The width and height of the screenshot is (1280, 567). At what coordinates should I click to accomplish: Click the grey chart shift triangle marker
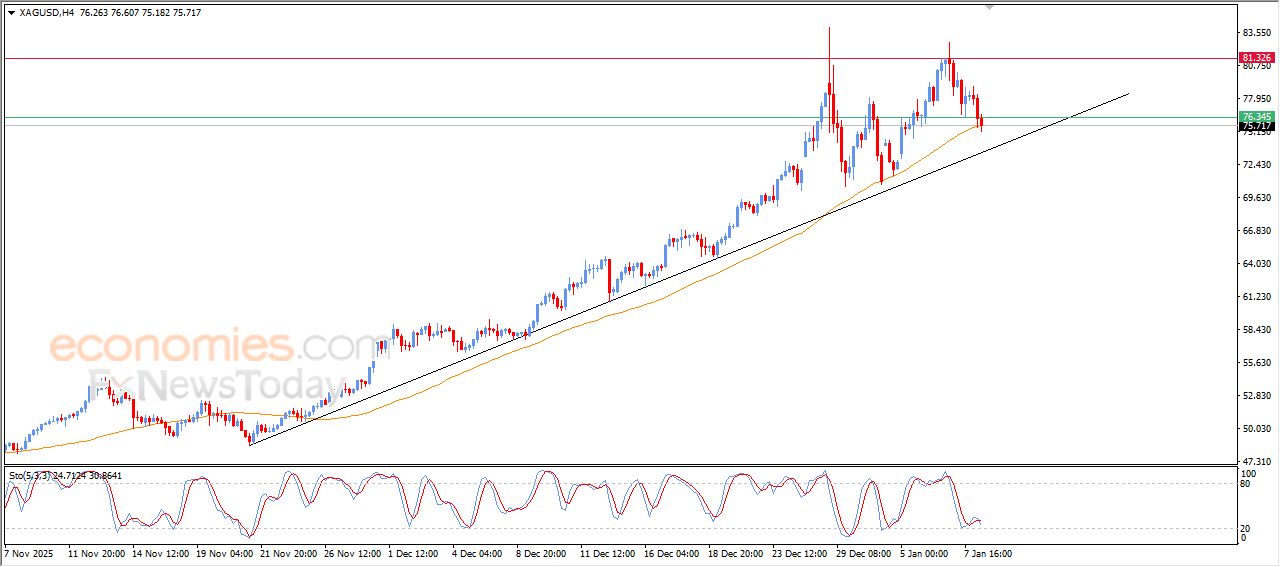coord(989,7)
